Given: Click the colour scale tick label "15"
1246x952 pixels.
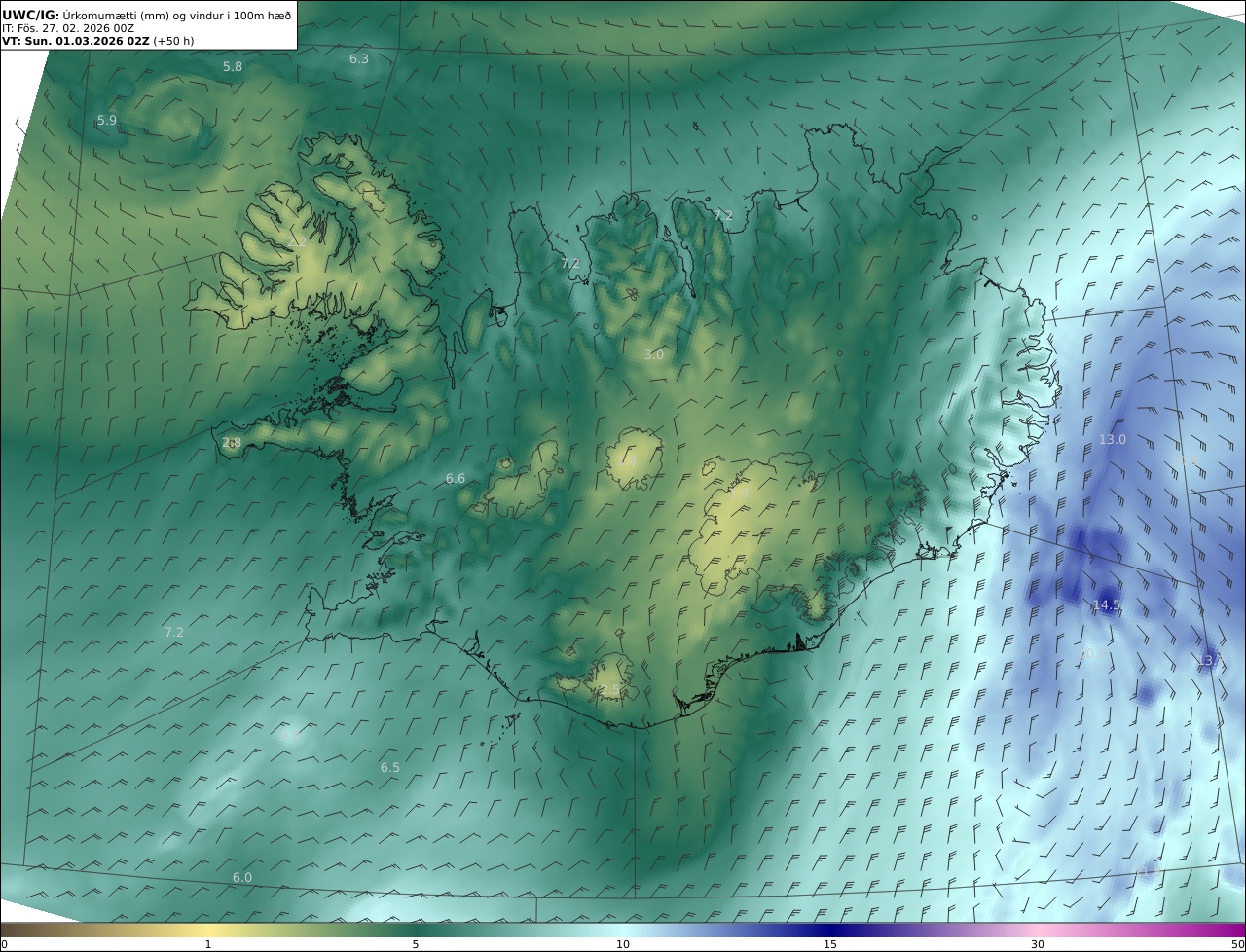Looking at the screenshot, I should pyautogui.click(x=830, y=944).
